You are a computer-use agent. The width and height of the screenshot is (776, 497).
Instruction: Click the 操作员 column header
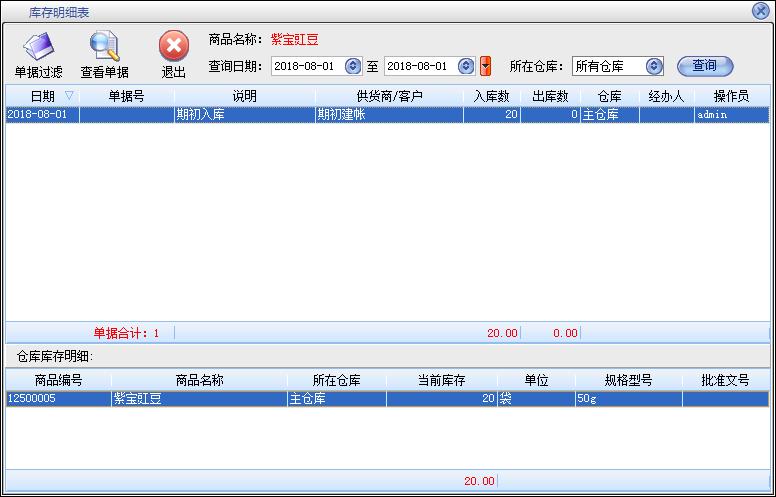coord(731,96)
